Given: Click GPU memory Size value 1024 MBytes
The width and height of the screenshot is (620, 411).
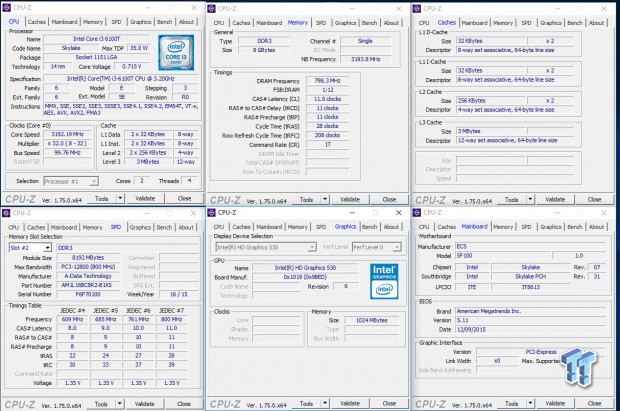Looking at the screenshot, I should point(371,320).
